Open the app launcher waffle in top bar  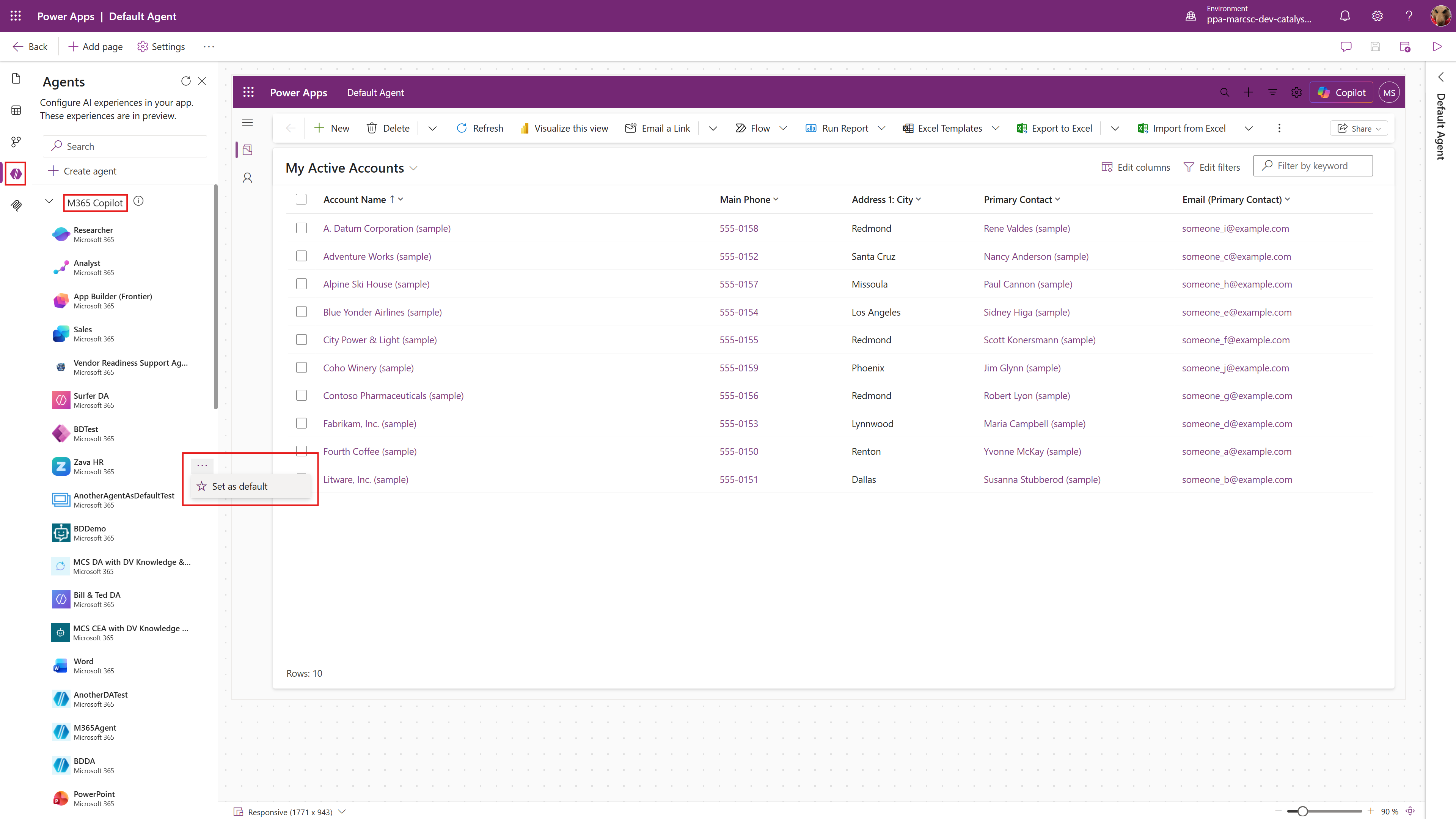pos(16,16)
